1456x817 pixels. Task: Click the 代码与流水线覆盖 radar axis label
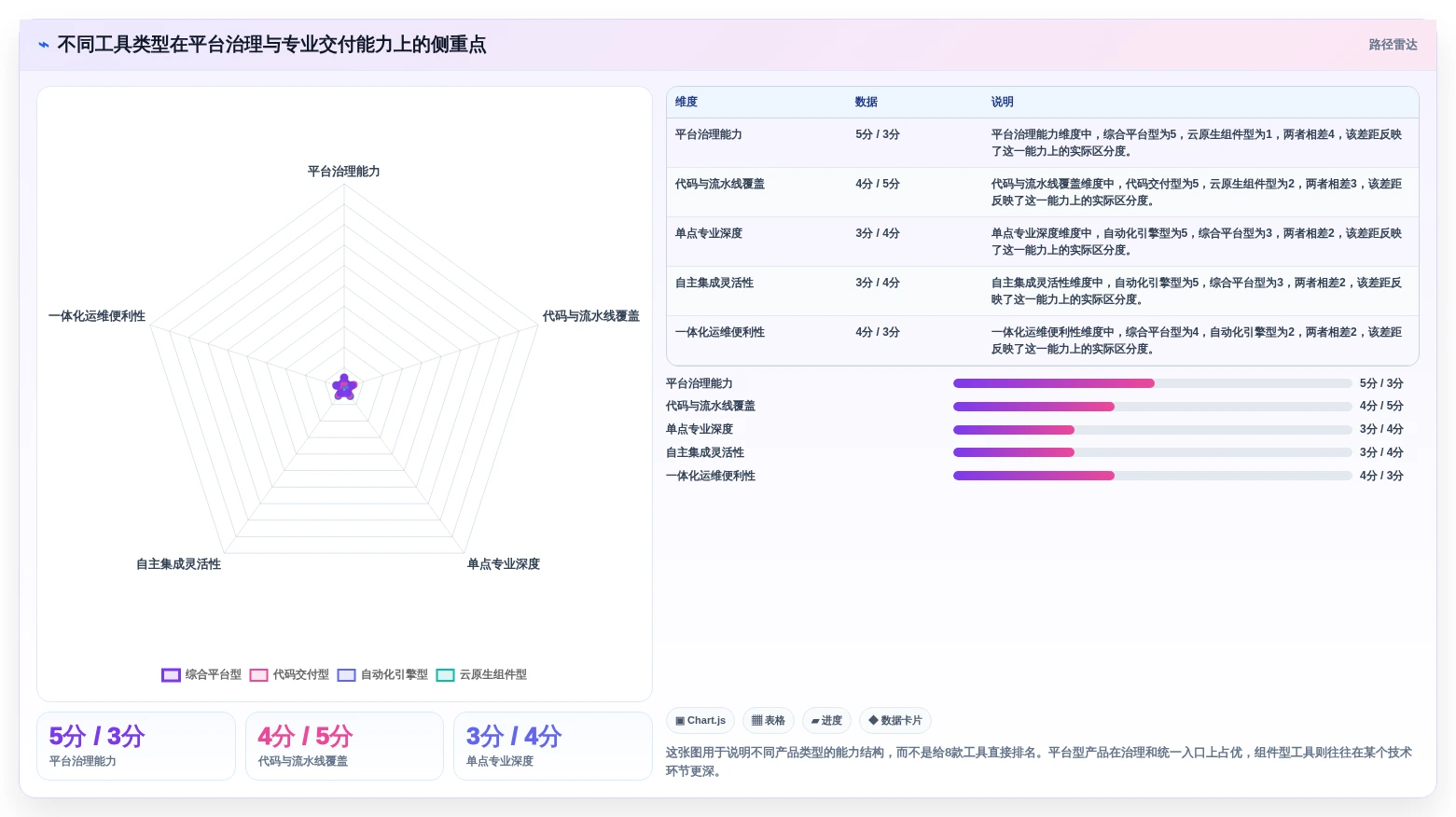click(591, 316)
